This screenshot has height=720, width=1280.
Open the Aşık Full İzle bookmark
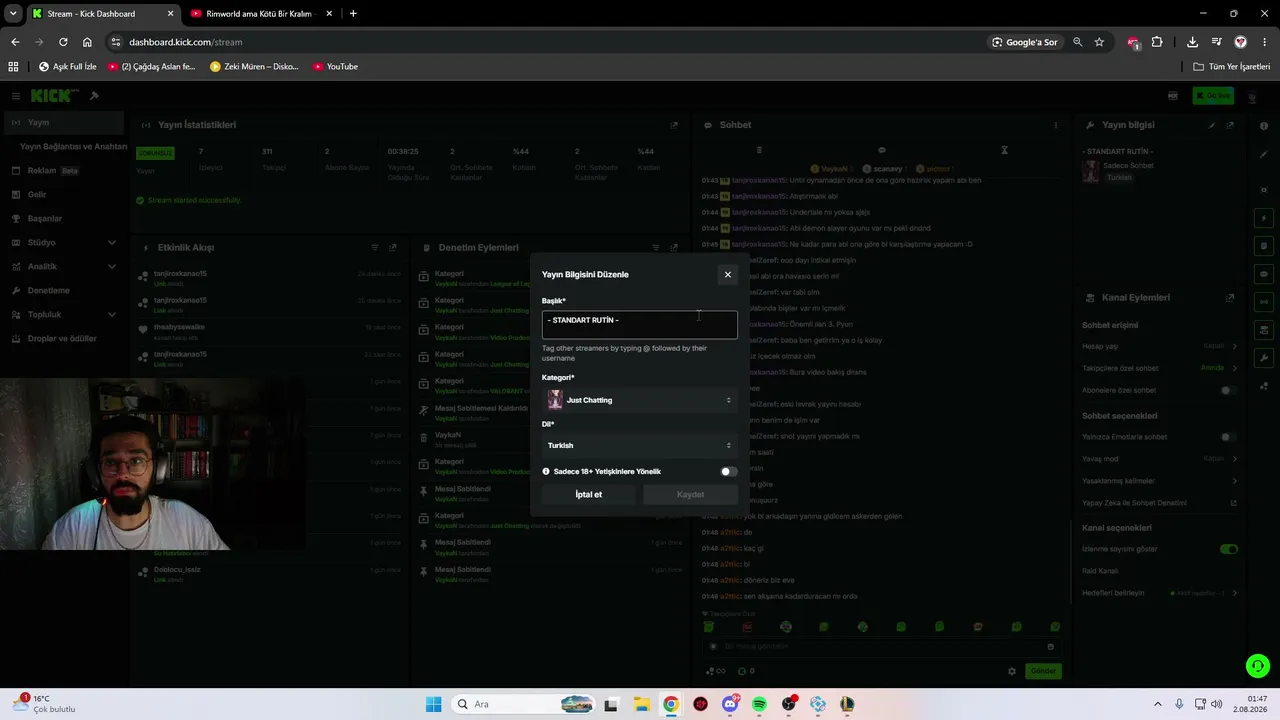pyautogui.click(x=68, y=67)
